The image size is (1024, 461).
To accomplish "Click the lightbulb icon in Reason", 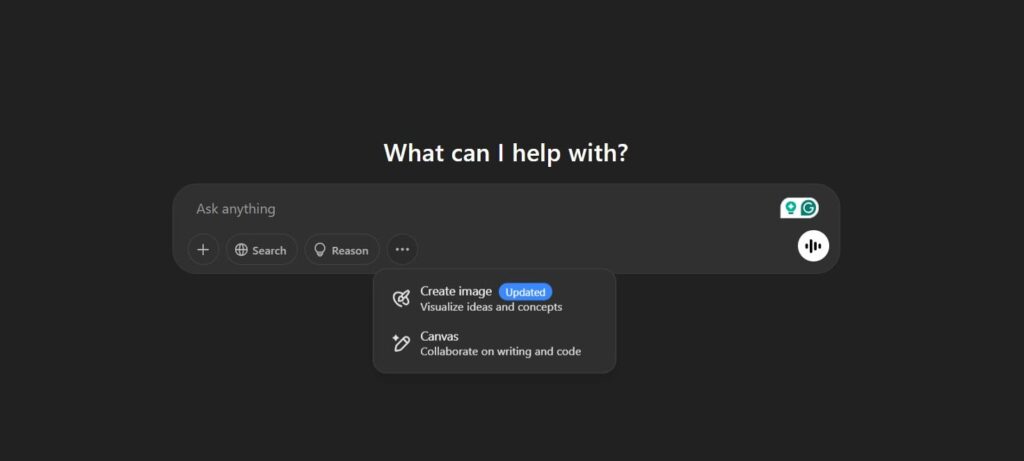I will 321,250.
